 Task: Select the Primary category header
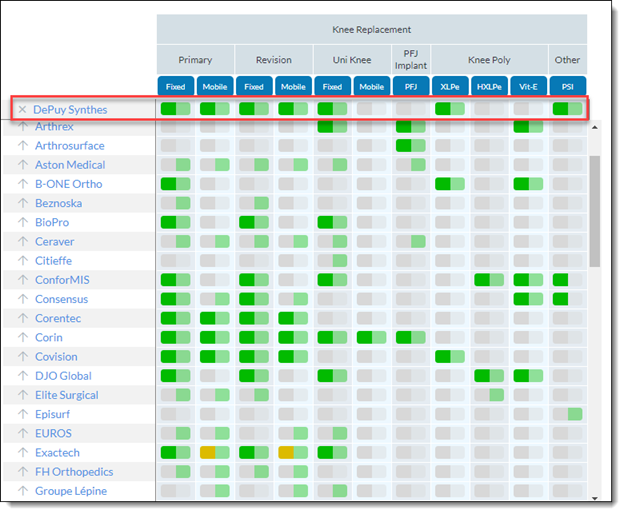pos(195,60)
